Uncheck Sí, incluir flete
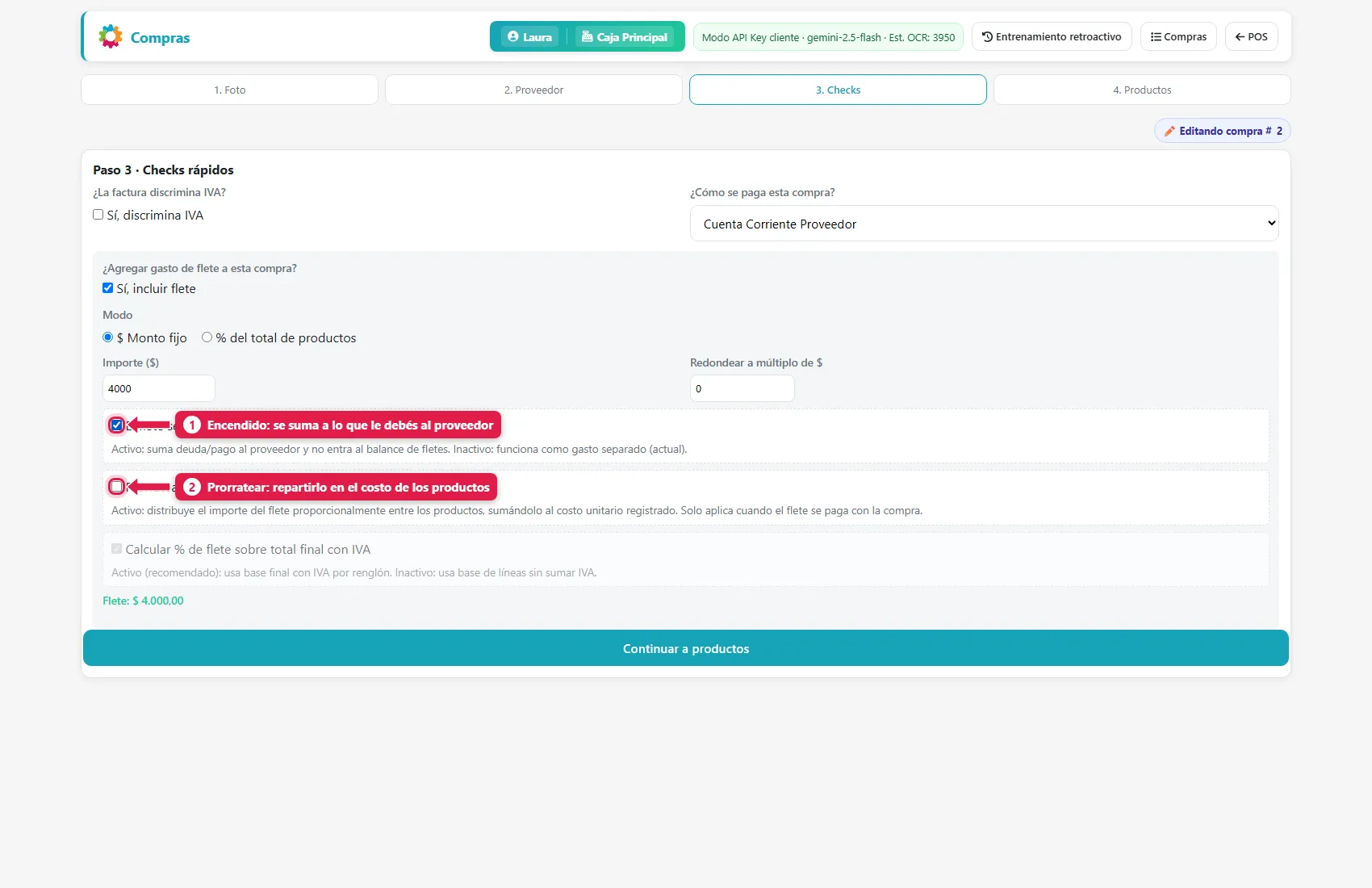1372x888 pixels. click(107, 288)
